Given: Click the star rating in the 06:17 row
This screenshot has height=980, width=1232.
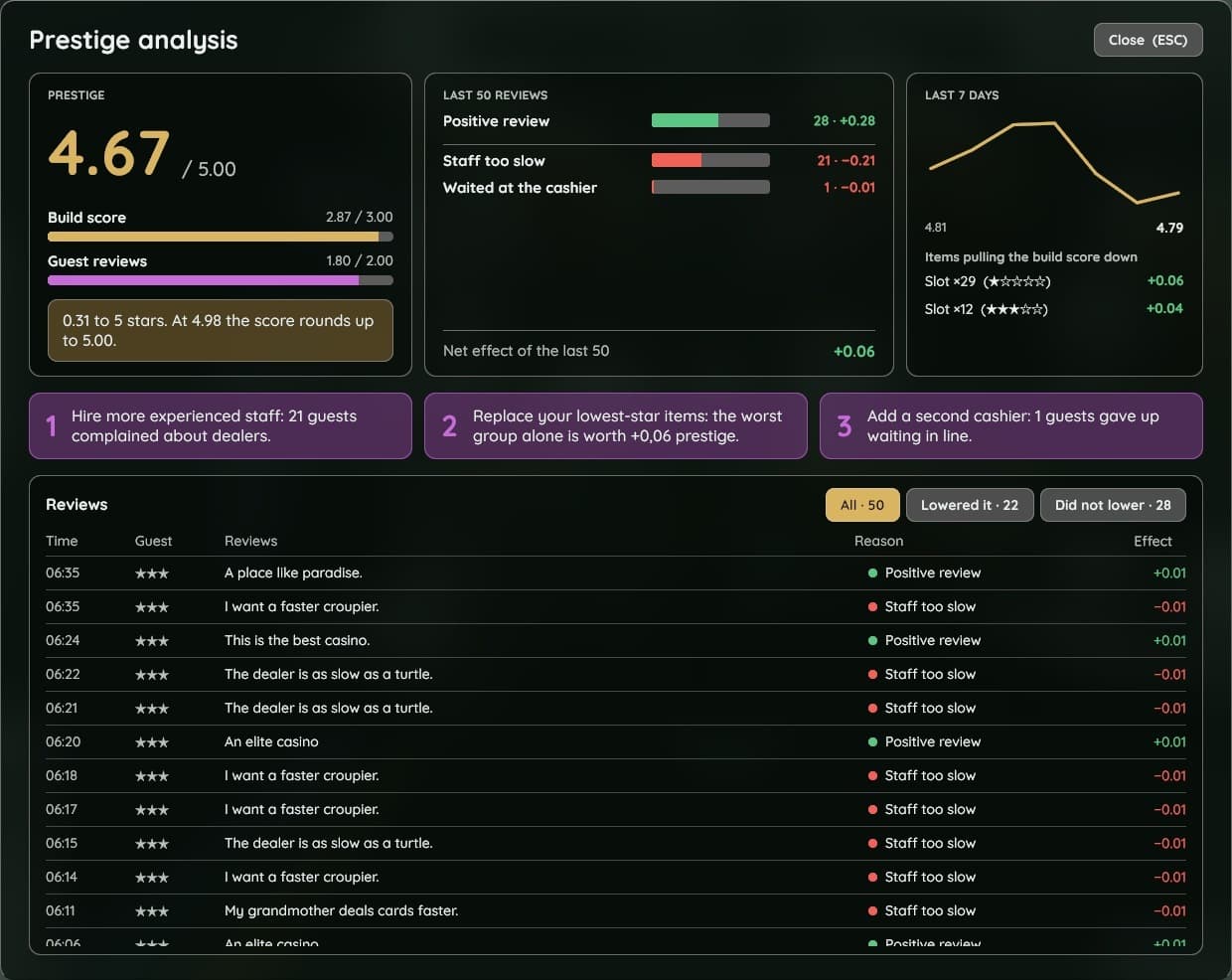Looking at the screenshot, I should tap(152, 809).
